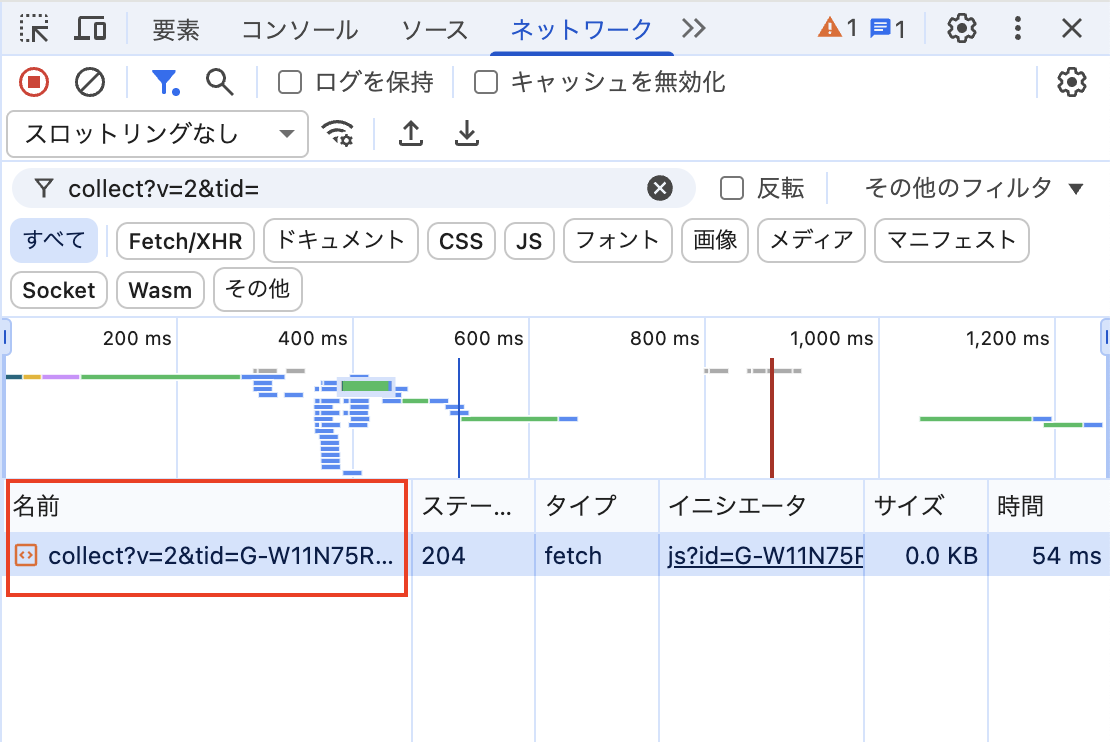Open the network search magnifier
The width and height of the screenshot is (1110, 742).
220,82
